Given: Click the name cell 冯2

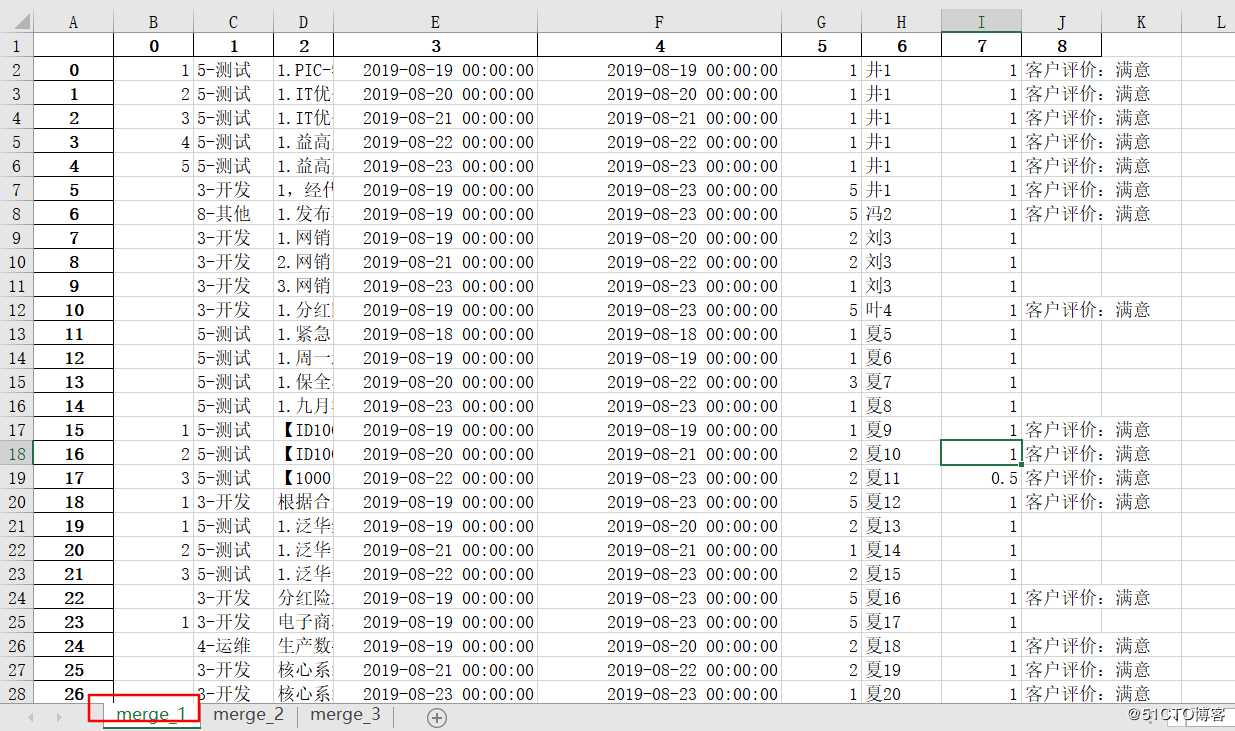Looking at the screenshot, I should tap(902, 214).
